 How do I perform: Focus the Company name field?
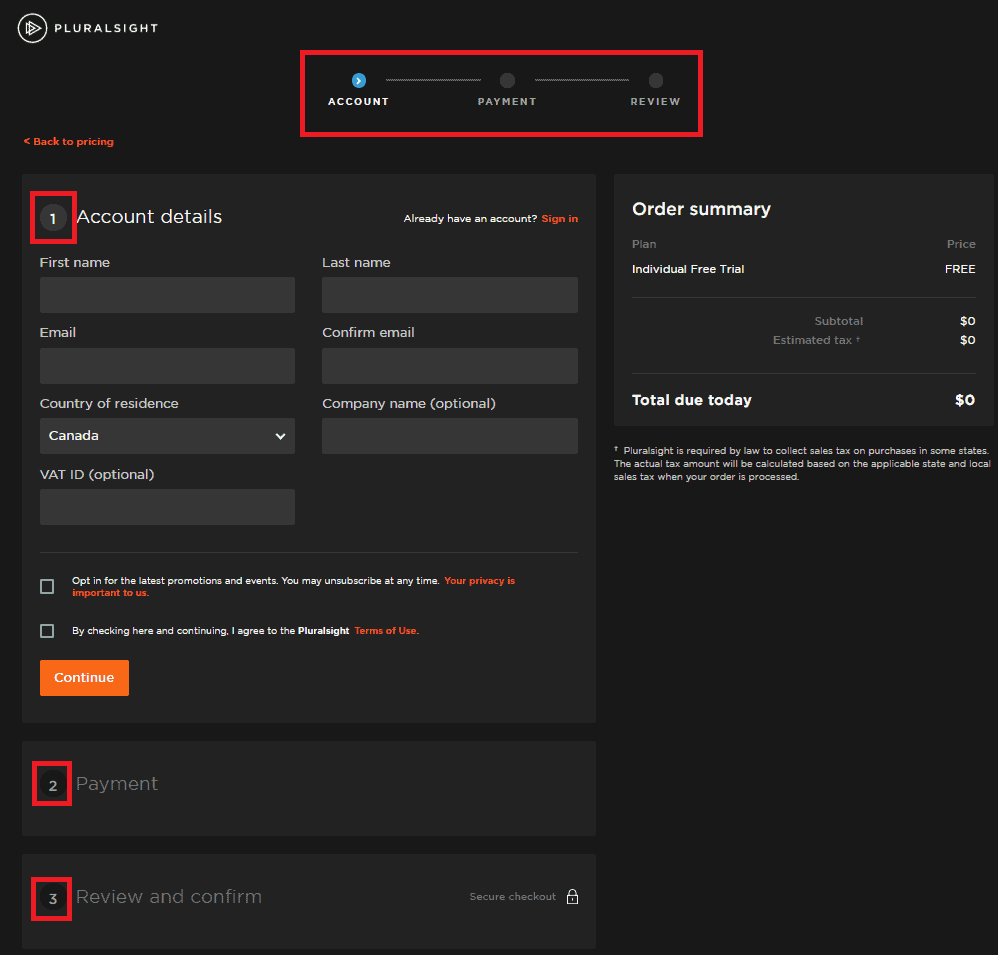tap(450, 436)
